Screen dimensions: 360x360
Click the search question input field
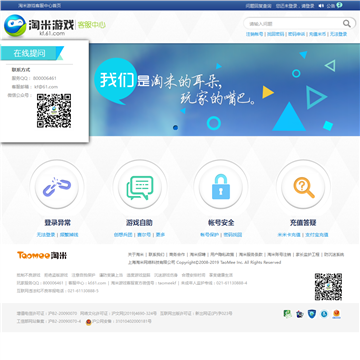(x=295, y=24)
